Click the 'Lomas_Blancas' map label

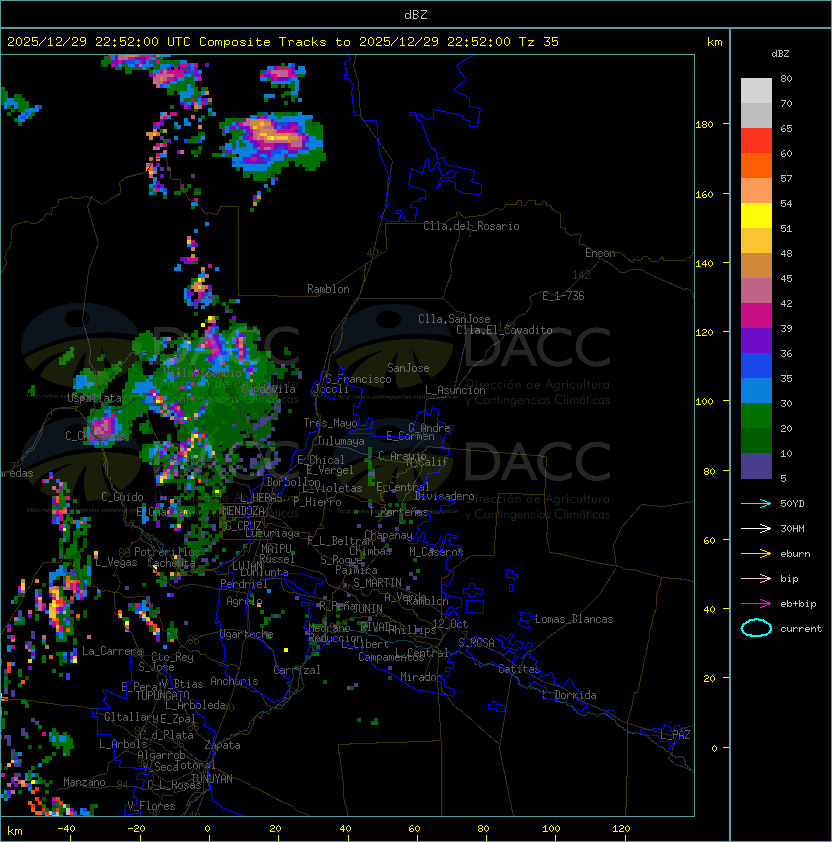(x=574, y=619)
